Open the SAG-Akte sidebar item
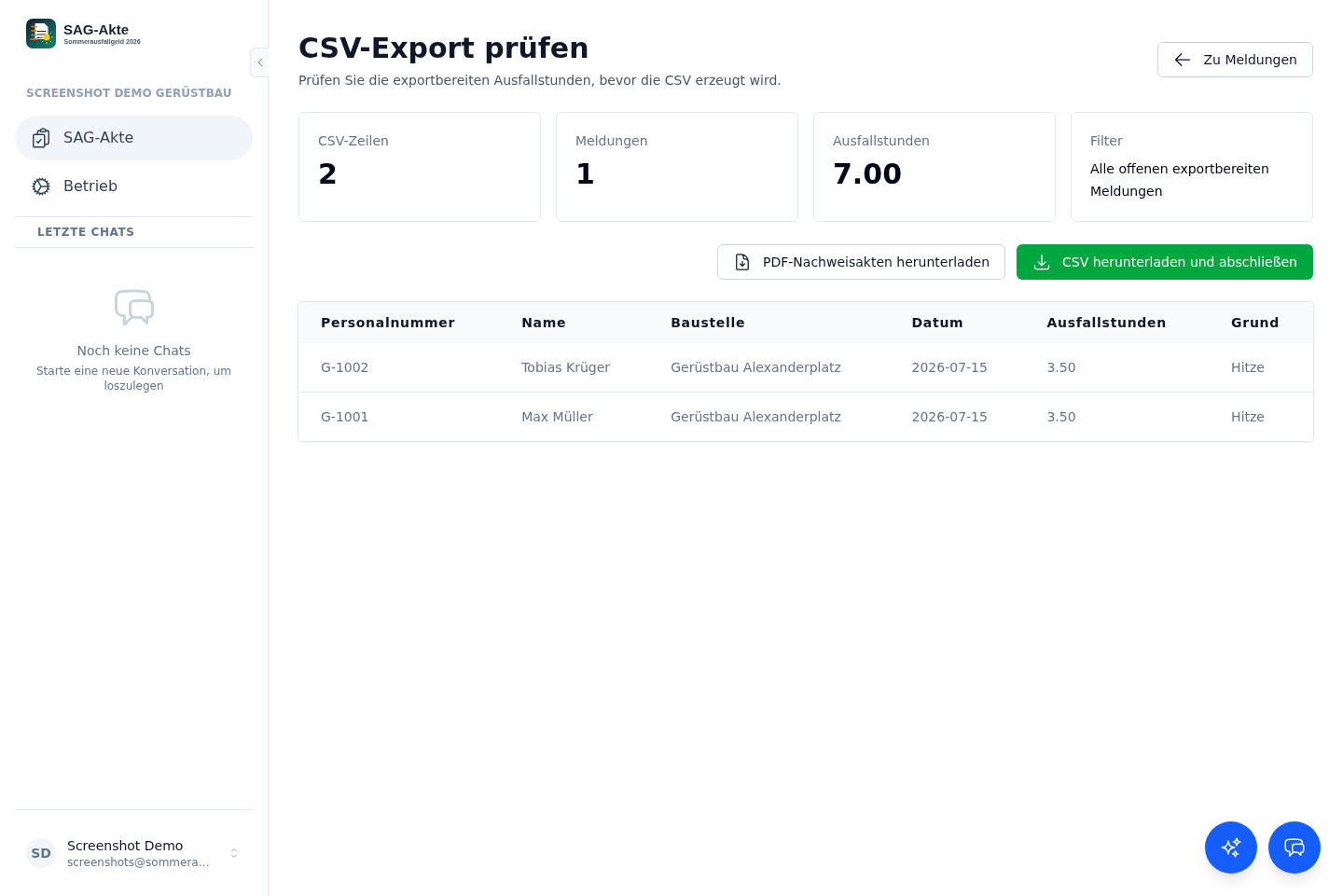 (133, 138)
